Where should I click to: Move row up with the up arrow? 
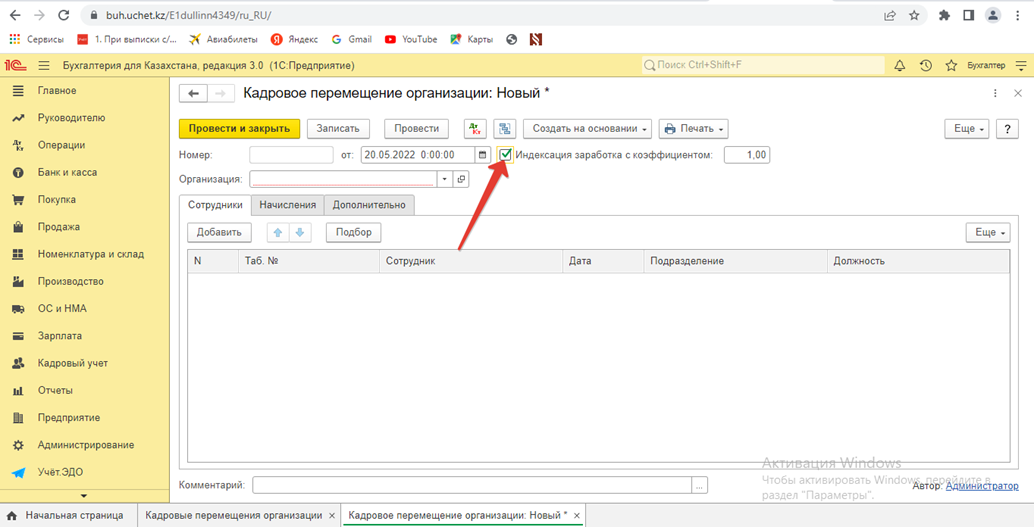(278, 232)
